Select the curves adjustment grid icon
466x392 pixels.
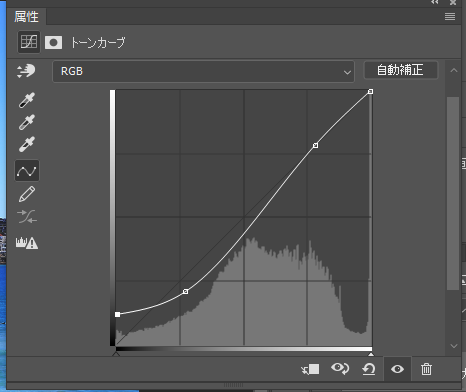(x=29, y=42)
